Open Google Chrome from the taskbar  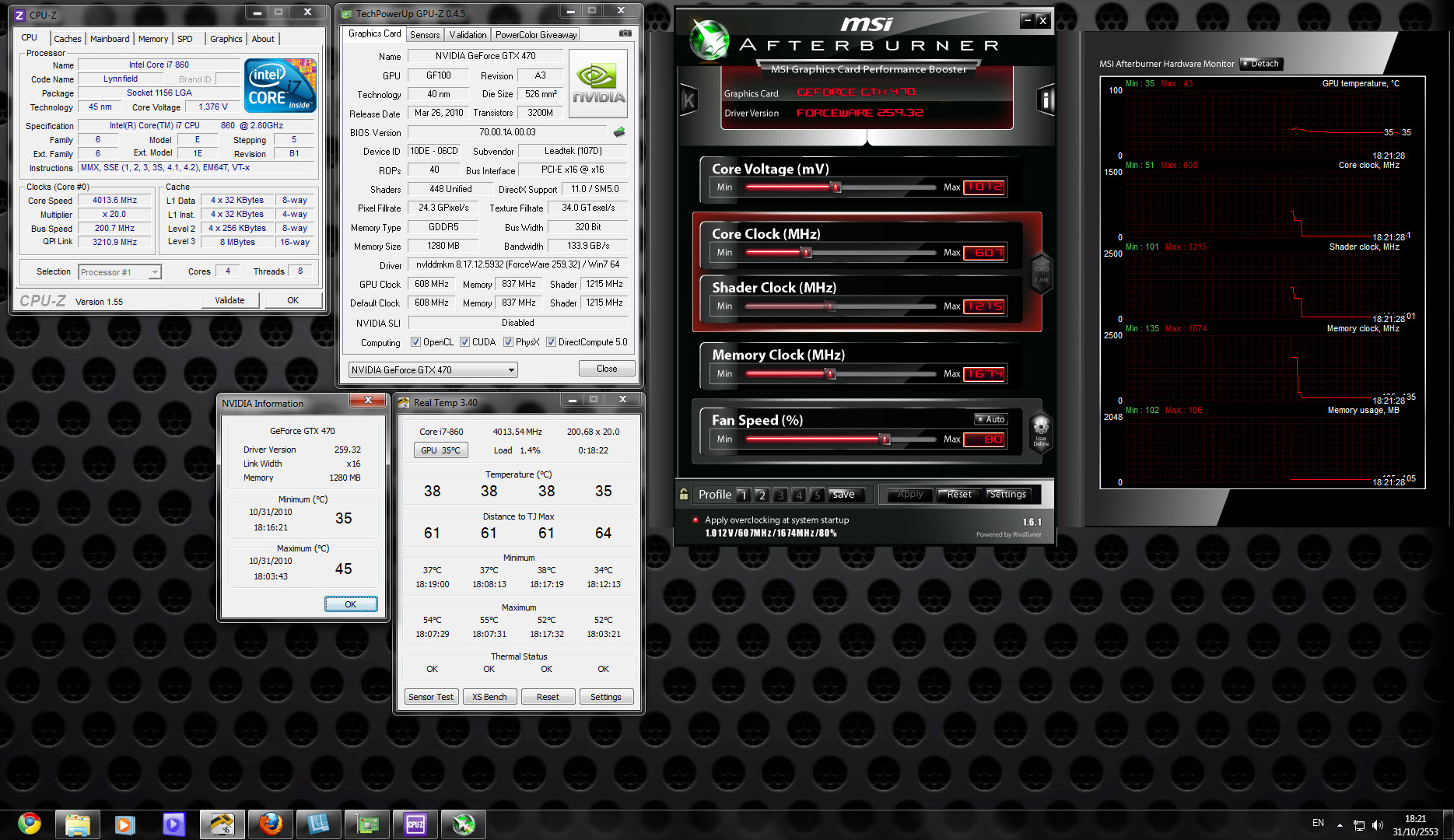[x=30, y=823]
